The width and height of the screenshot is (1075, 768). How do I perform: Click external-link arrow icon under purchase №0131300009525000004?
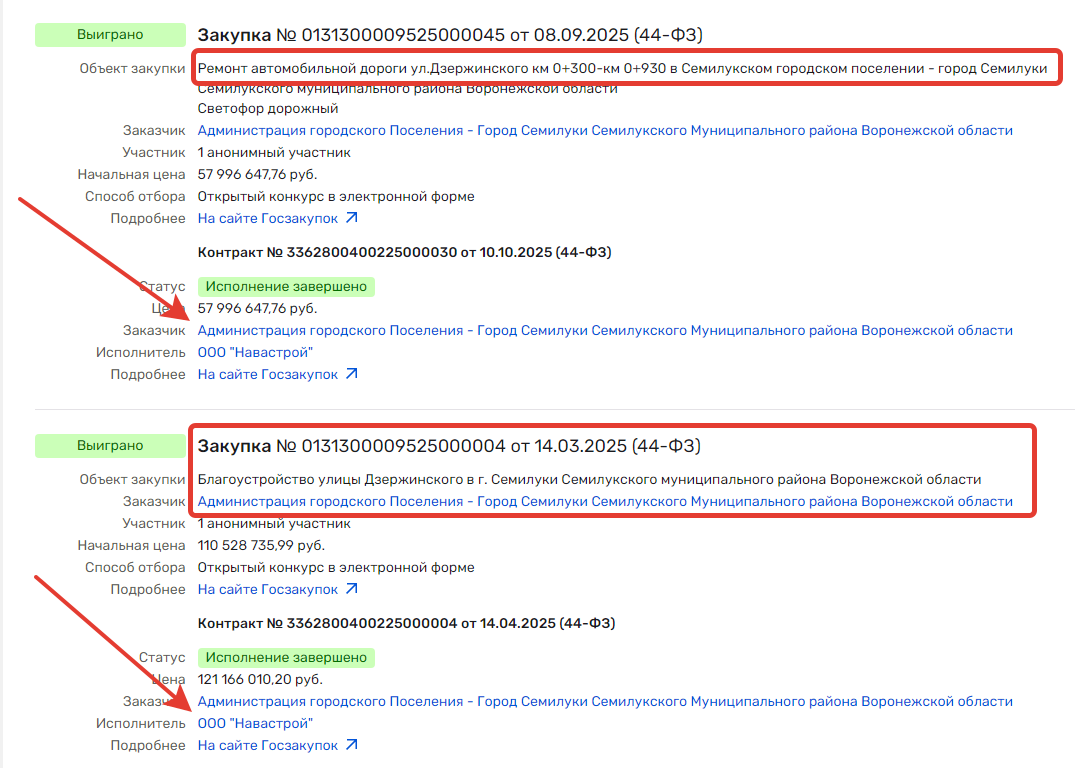351,589
